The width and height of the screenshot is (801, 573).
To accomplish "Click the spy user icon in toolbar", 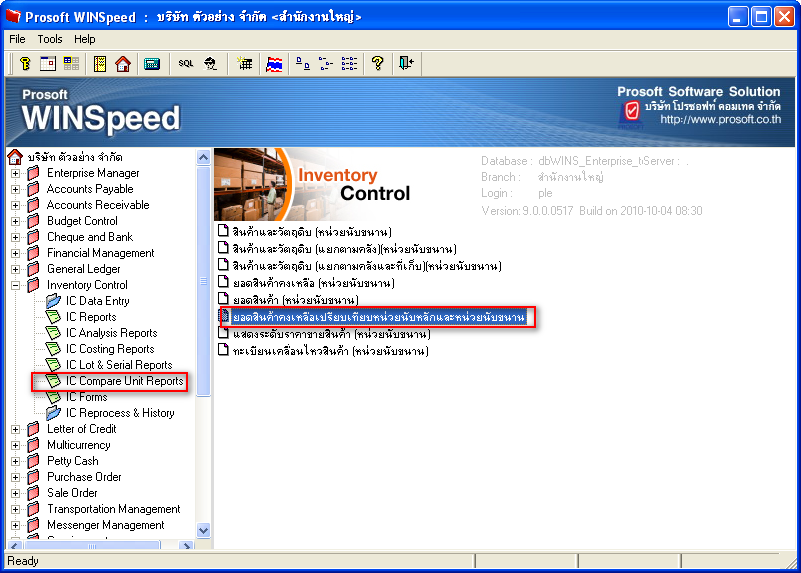I will (x=210, y=64).
